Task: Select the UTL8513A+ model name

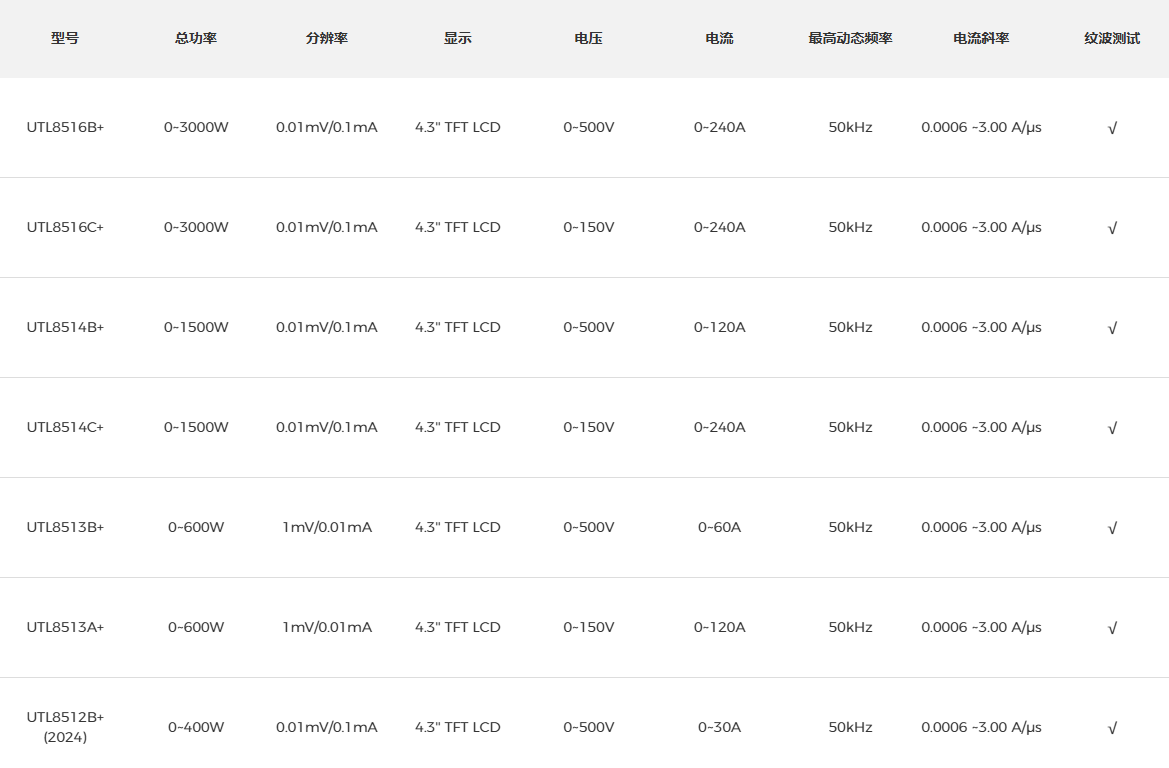Action: click(65, 628)
